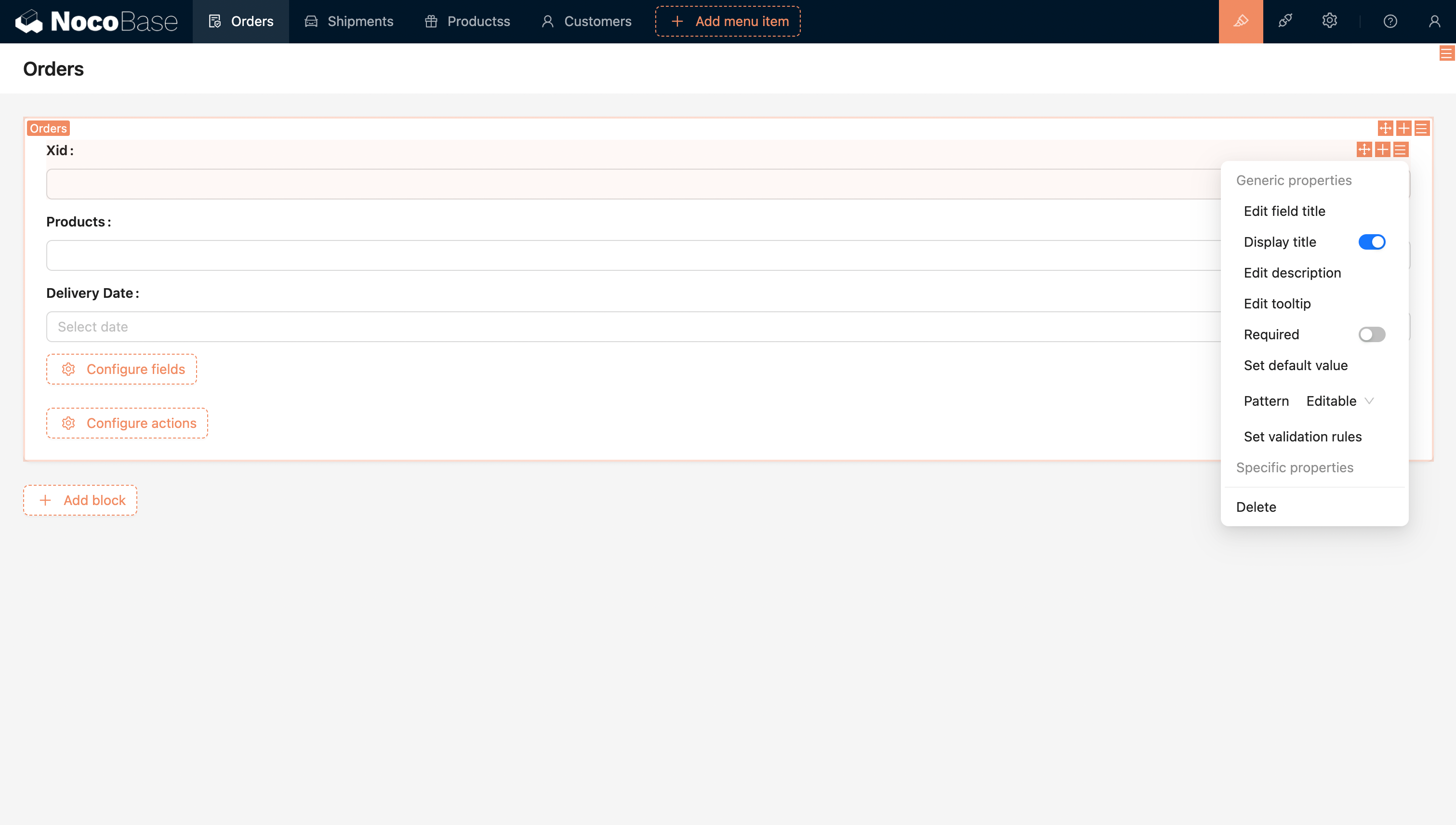The height and width of the screenshot is (825, 1456).
Task: Click the Orders menu document icon
Action: pyautogui.click(x=215, y=22)
